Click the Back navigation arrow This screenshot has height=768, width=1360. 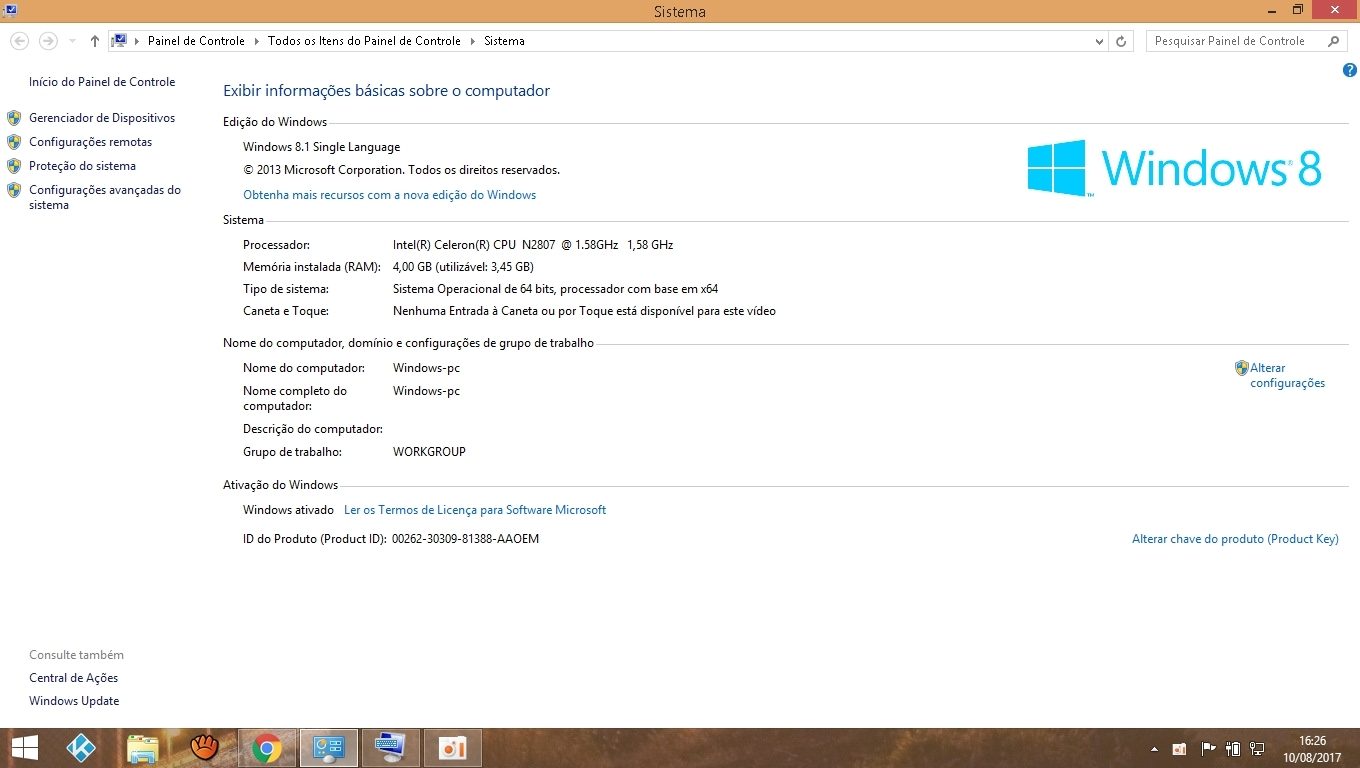point(19,41)
